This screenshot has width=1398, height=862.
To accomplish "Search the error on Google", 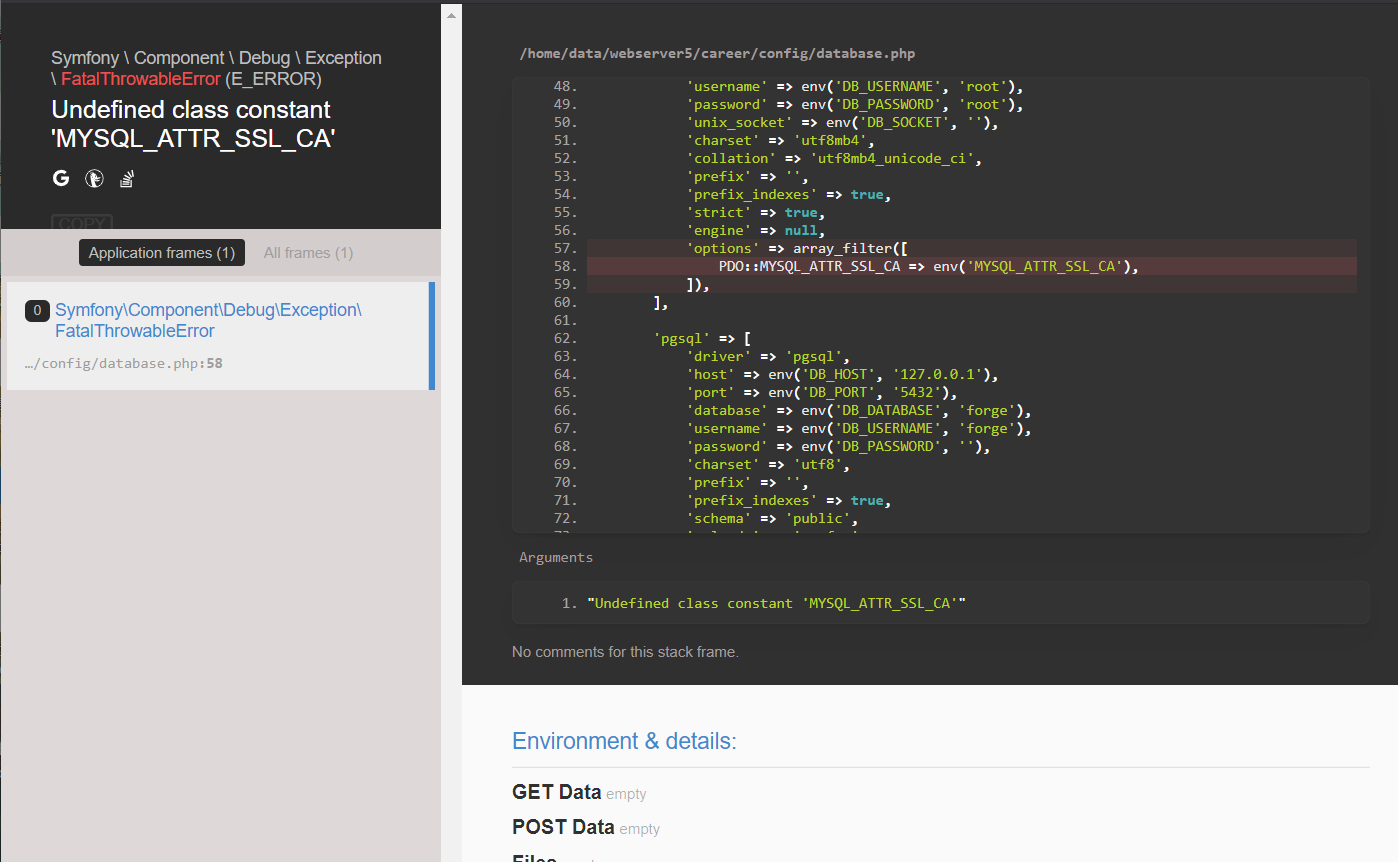I will pyautogui.click(x=61, y=179).
